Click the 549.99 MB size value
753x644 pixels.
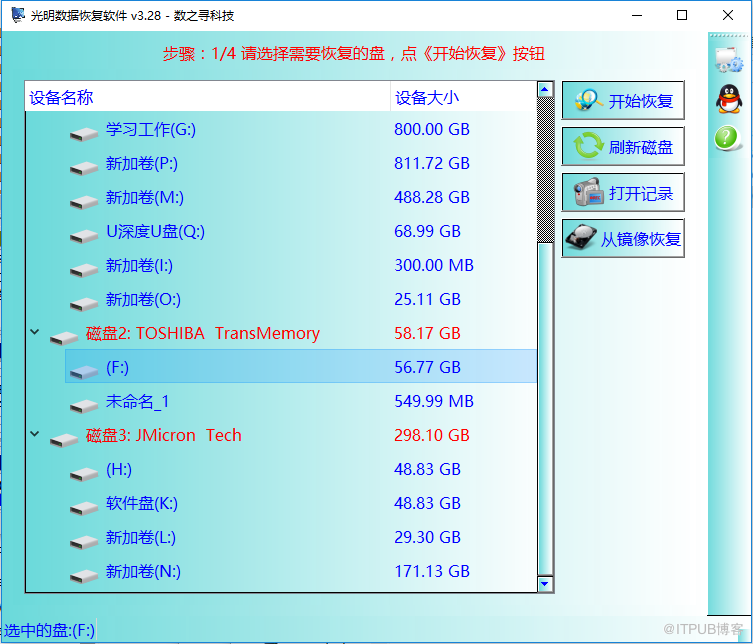434,401
